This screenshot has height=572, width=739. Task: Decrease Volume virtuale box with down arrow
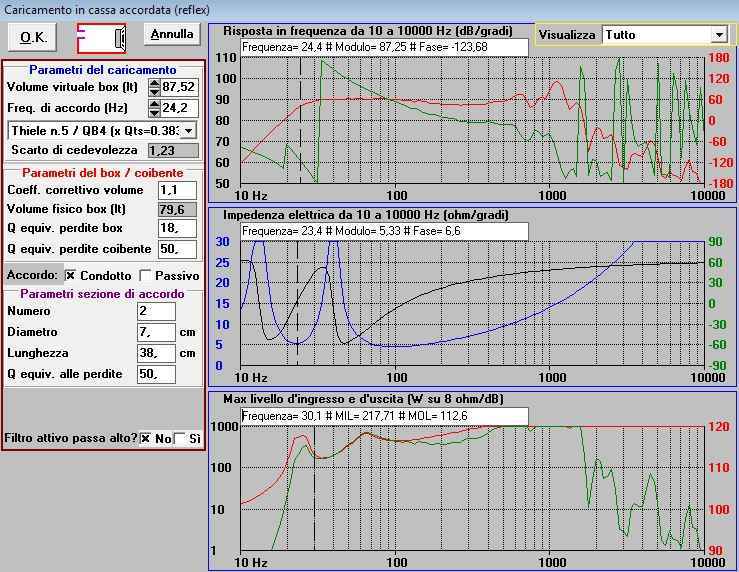tap(154, 91)
